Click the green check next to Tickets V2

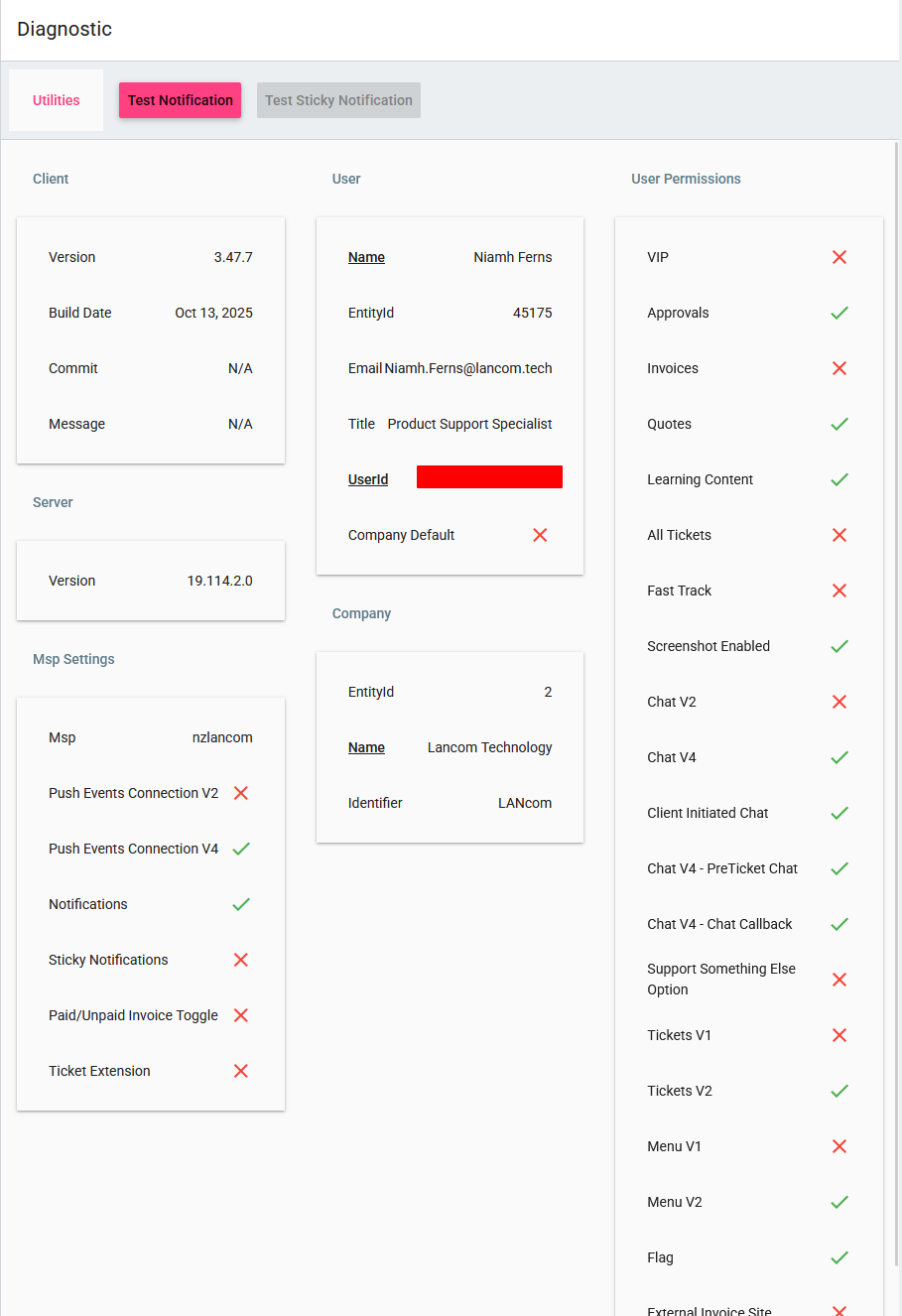click(x=839, y=1091)
